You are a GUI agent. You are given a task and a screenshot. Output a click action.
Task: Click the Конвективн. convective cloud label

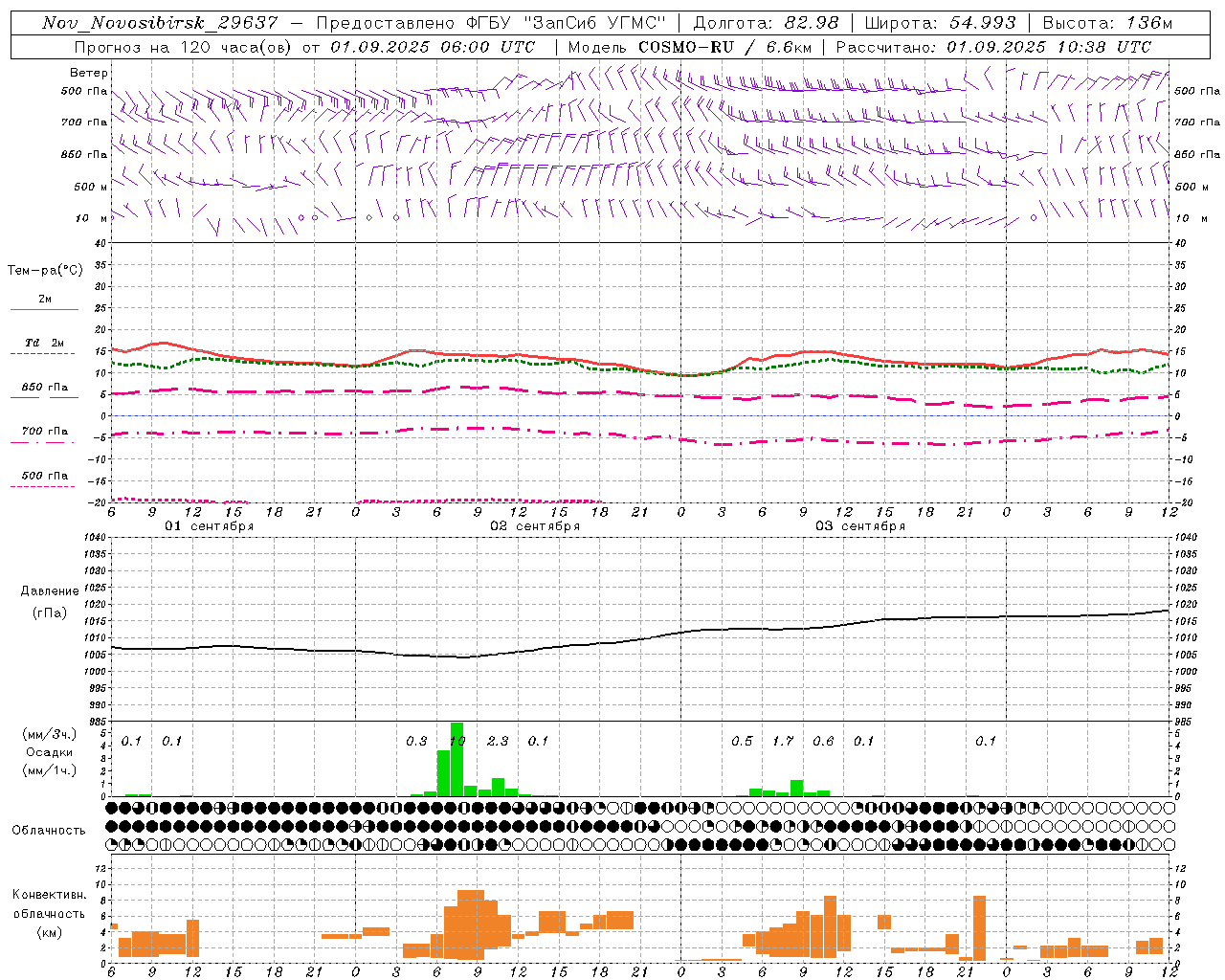[49, 895]
